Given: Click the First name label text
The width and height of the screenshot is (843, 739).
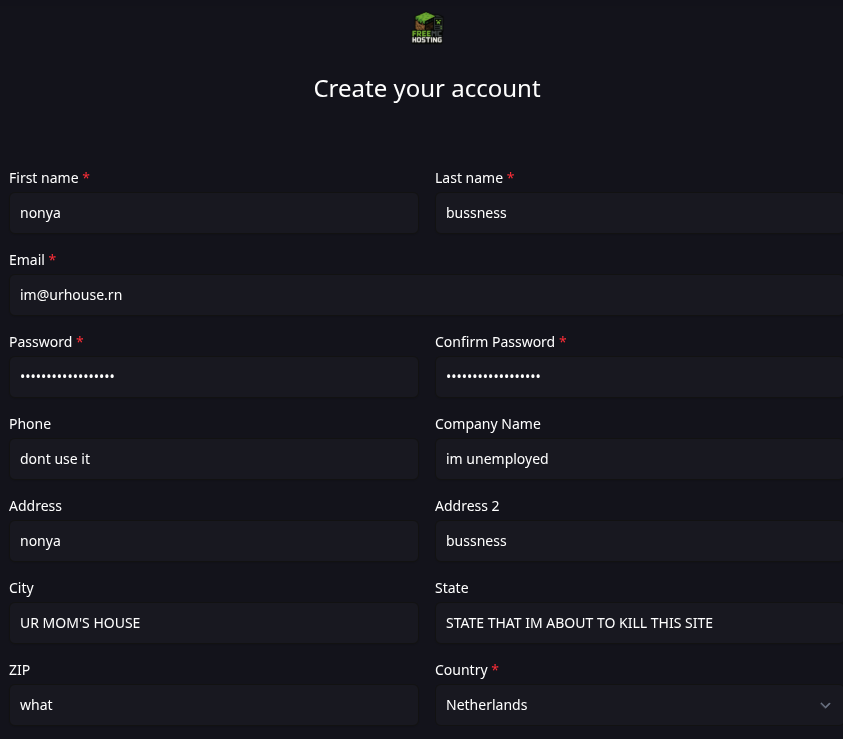Looking at the screenshot, I should pos(44,178).
